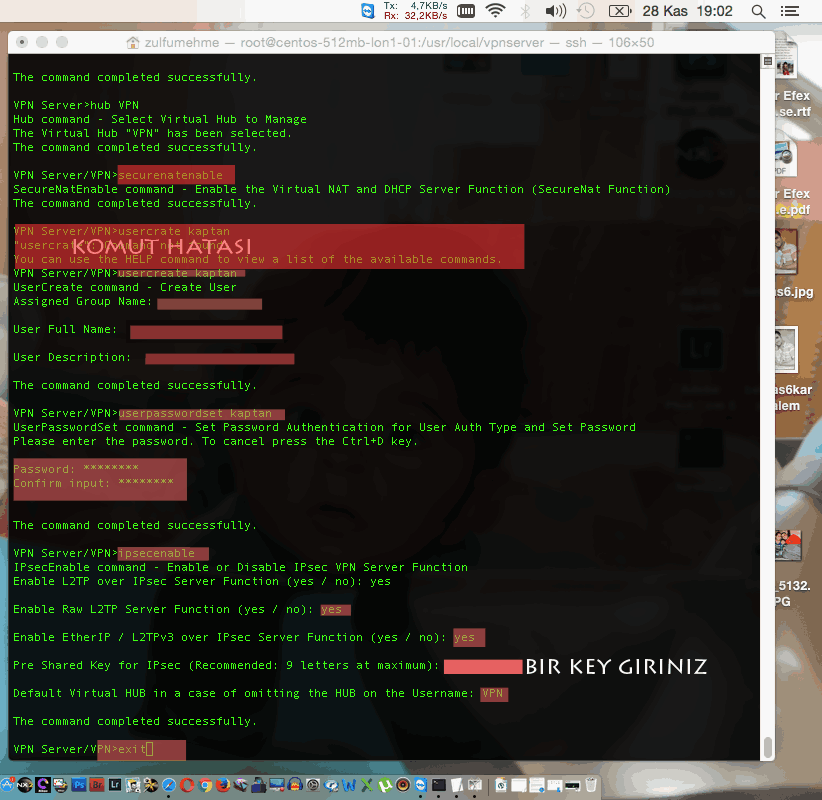822x800 pixels.
Task: Open the battery status menu
Action: coord(620,11)
